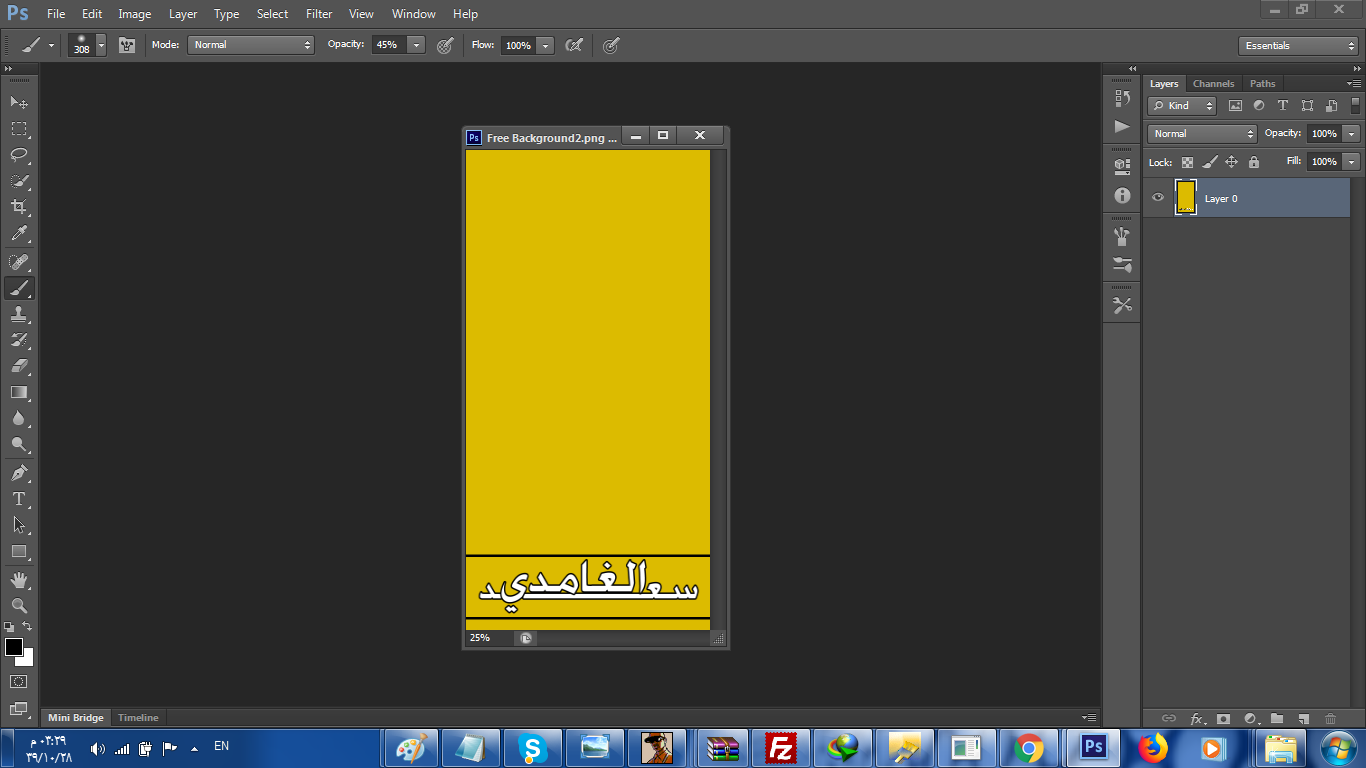Screen dimensions: 1366x768
Task: Select the Crop tool
Action: pos(19,207)
